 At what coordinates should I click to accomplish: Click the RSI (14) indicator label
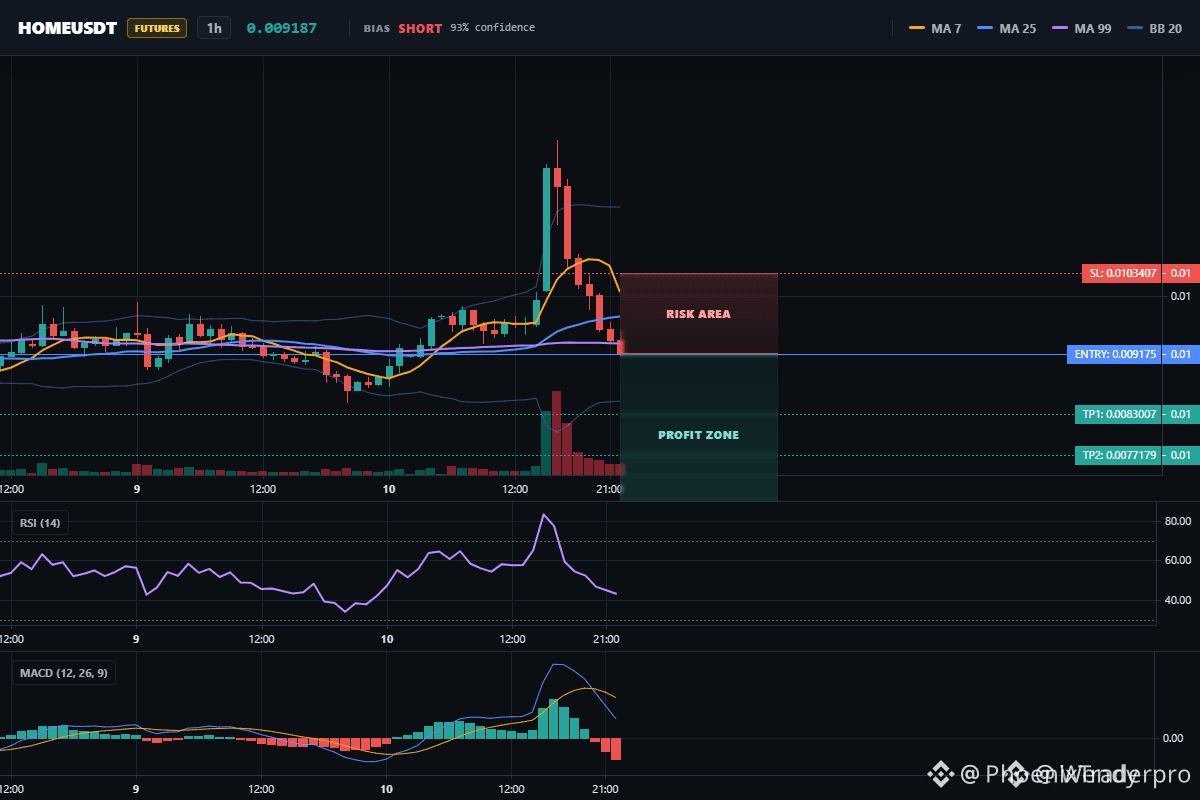(40, 522)
